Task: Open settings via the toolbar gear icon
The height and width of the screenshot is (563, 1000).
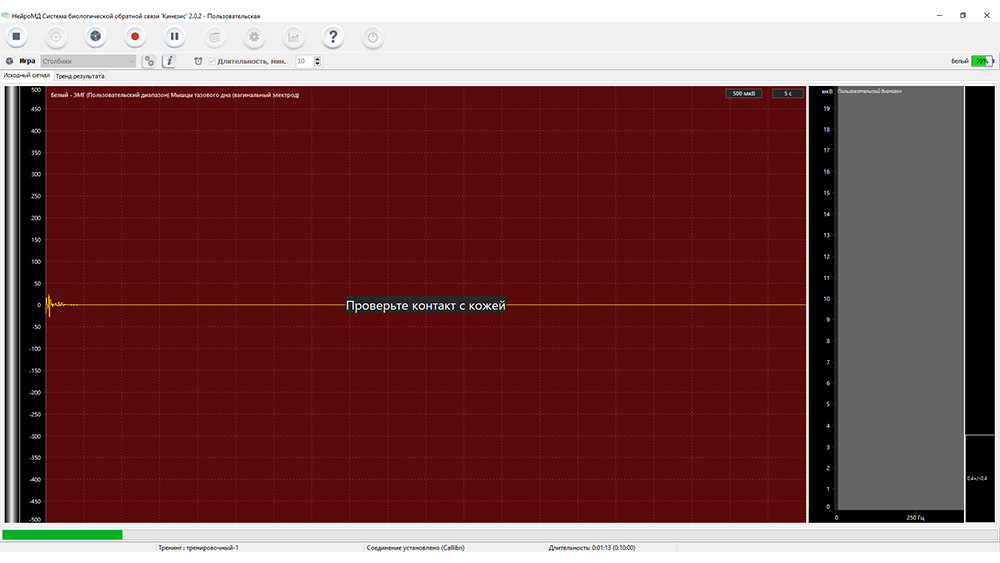Action: (x=254, y=36)
